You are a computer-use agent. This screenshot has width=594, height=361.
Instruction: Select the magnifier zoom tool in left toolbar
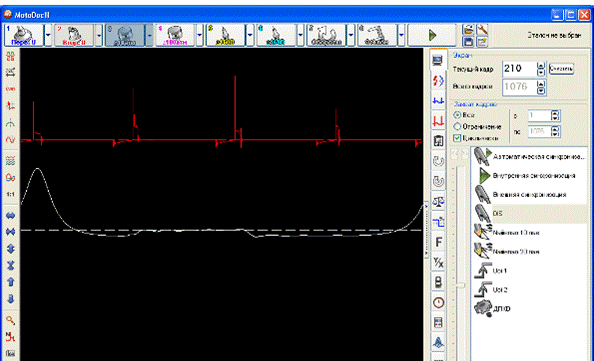[10, 320]
